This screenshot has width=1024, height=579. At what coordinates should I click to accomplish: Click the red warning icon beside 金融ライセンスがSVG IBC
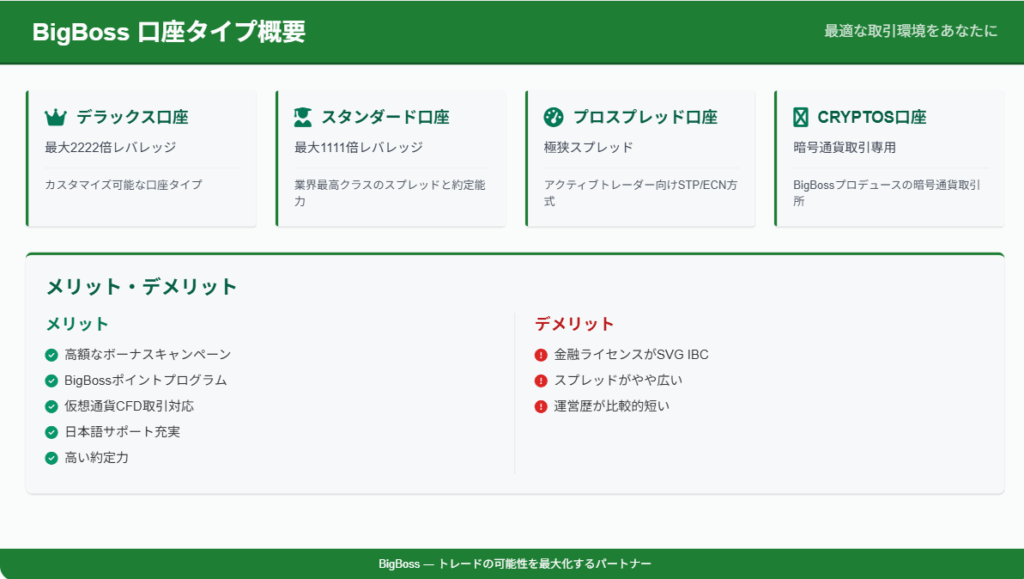[x=541, y=354]
